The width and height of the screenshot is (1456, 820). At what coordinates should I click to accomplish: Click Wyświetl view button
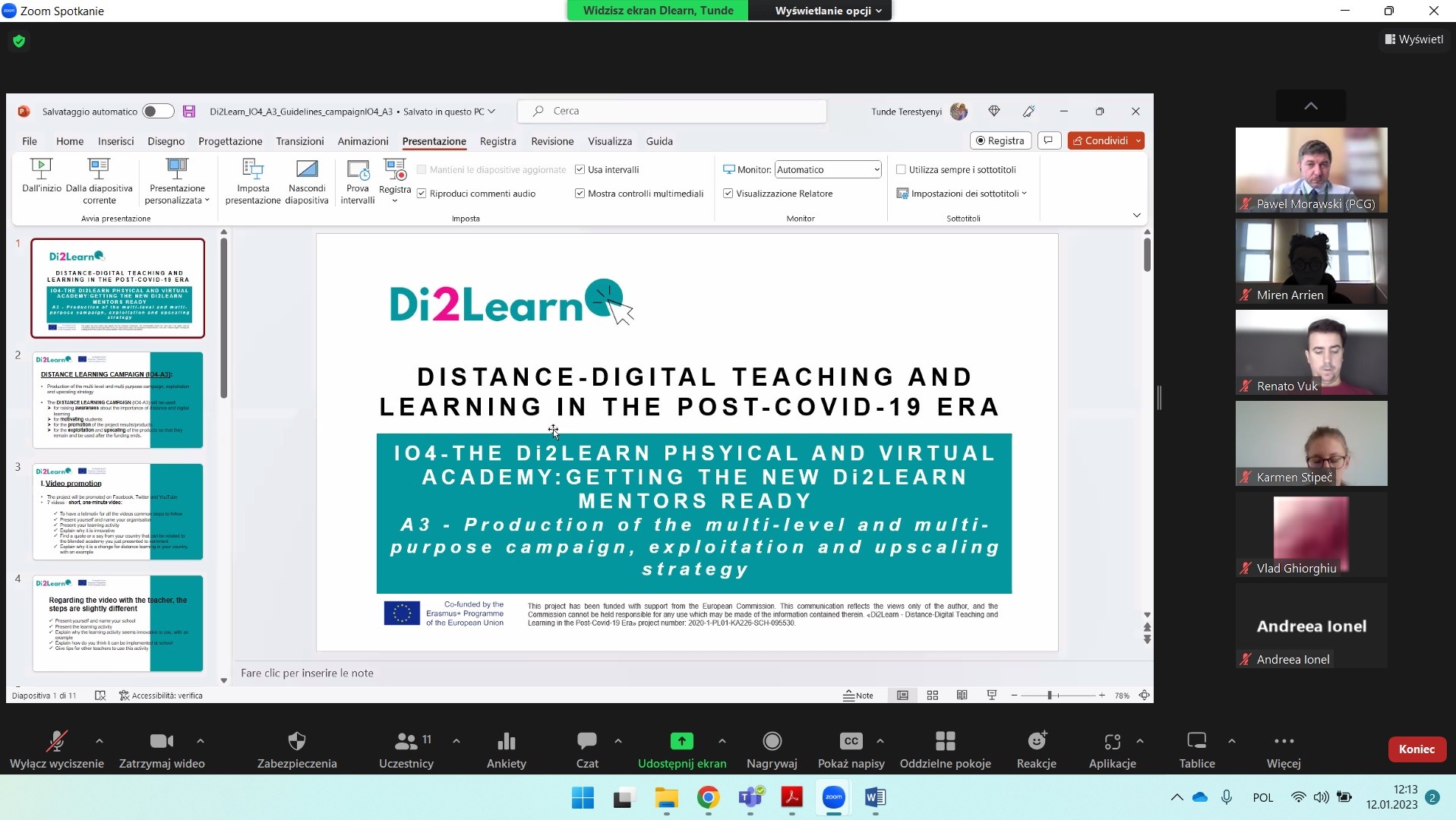[x=1413, y=39]
